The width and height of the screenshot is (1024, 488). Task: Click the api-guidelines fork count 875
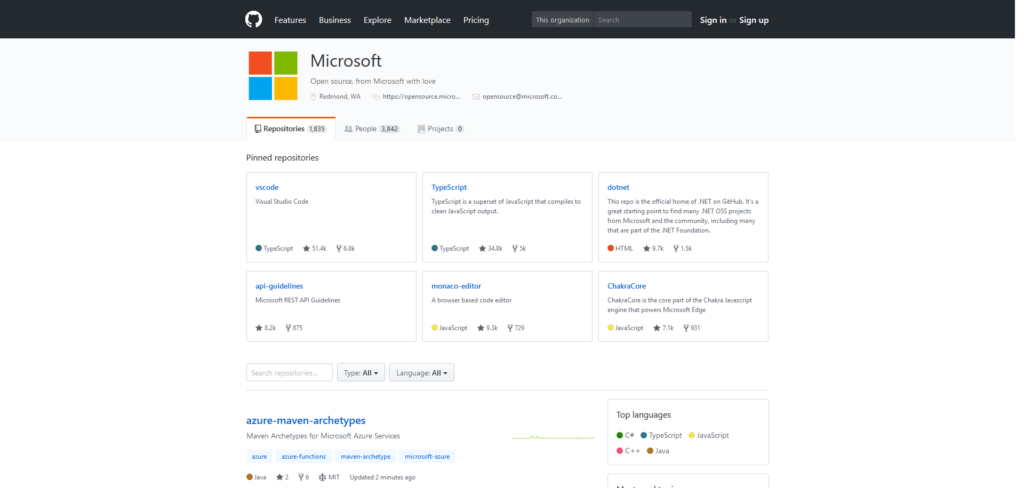294,328
